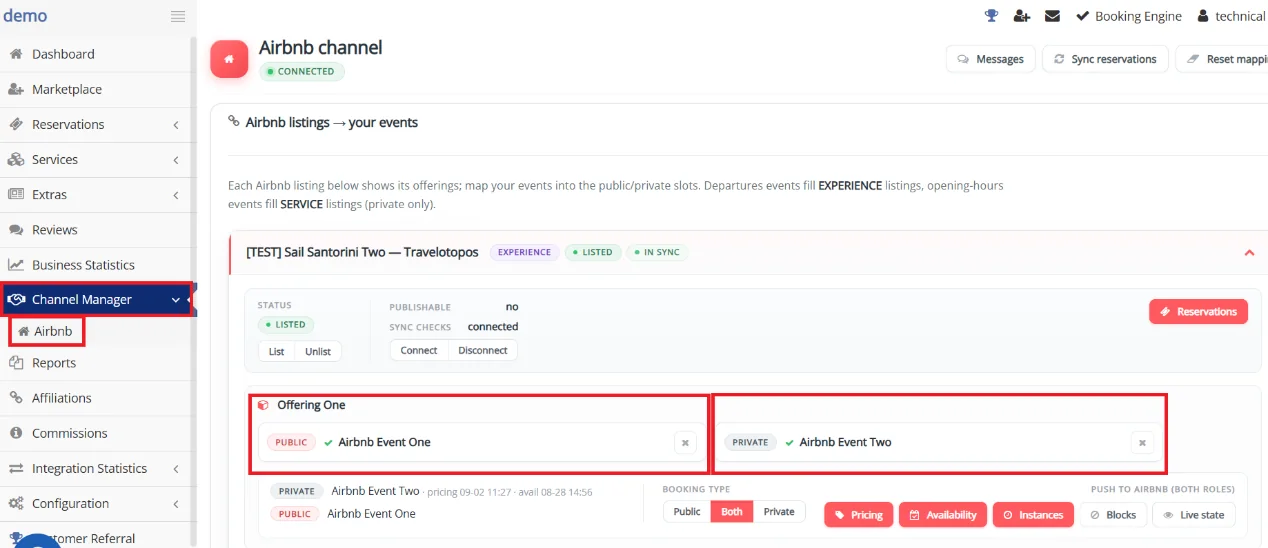The width and height of the screenshot is (1268, 548).
Task: Click the Dashboard home icon in sidebar
Action: 16,54
